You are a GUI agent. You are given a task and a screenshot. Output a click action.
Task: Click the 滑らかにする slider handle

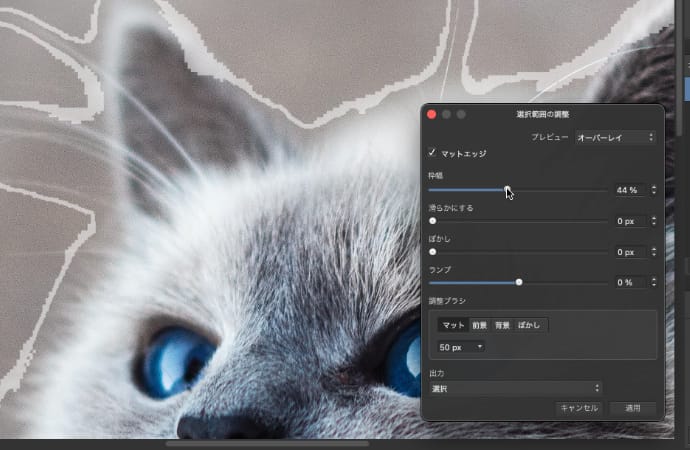432,221
